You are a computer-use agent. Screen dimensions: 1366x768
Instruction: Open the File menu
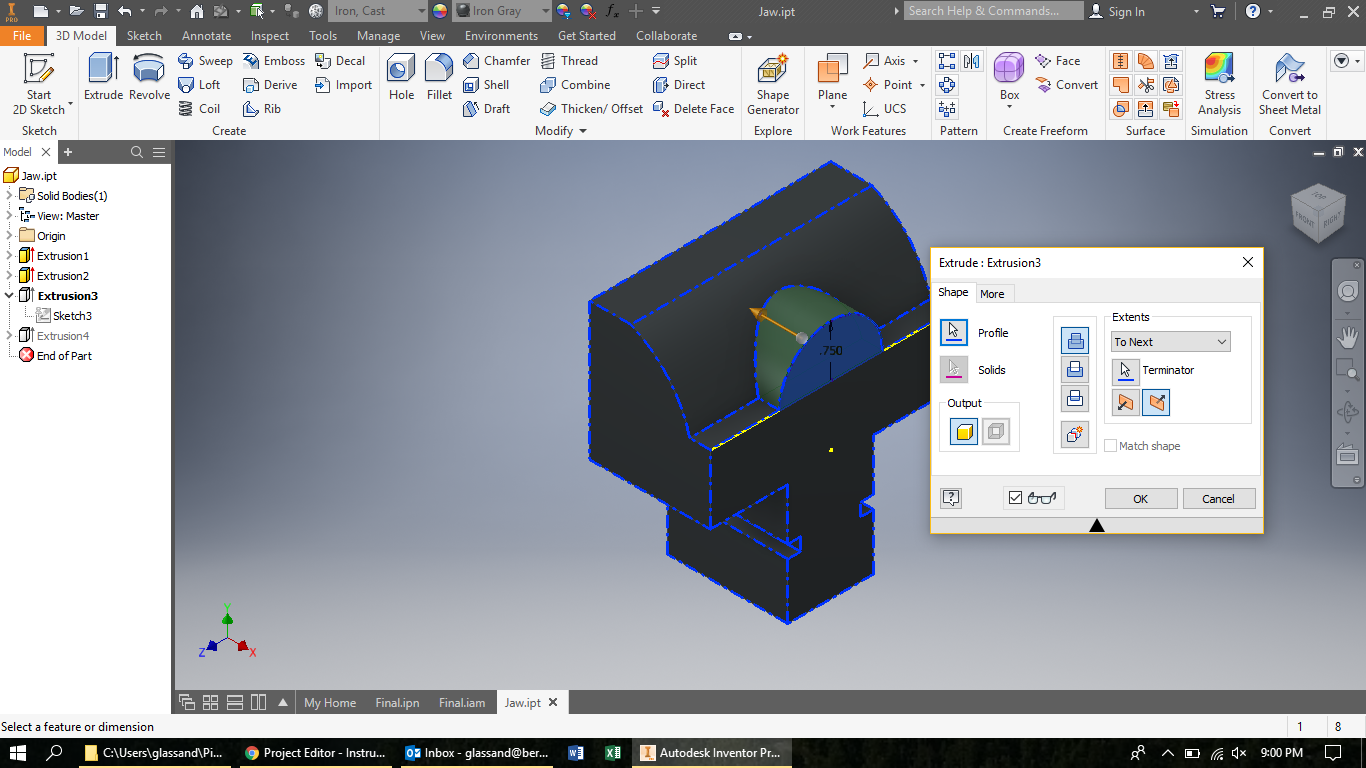point(22,35)
